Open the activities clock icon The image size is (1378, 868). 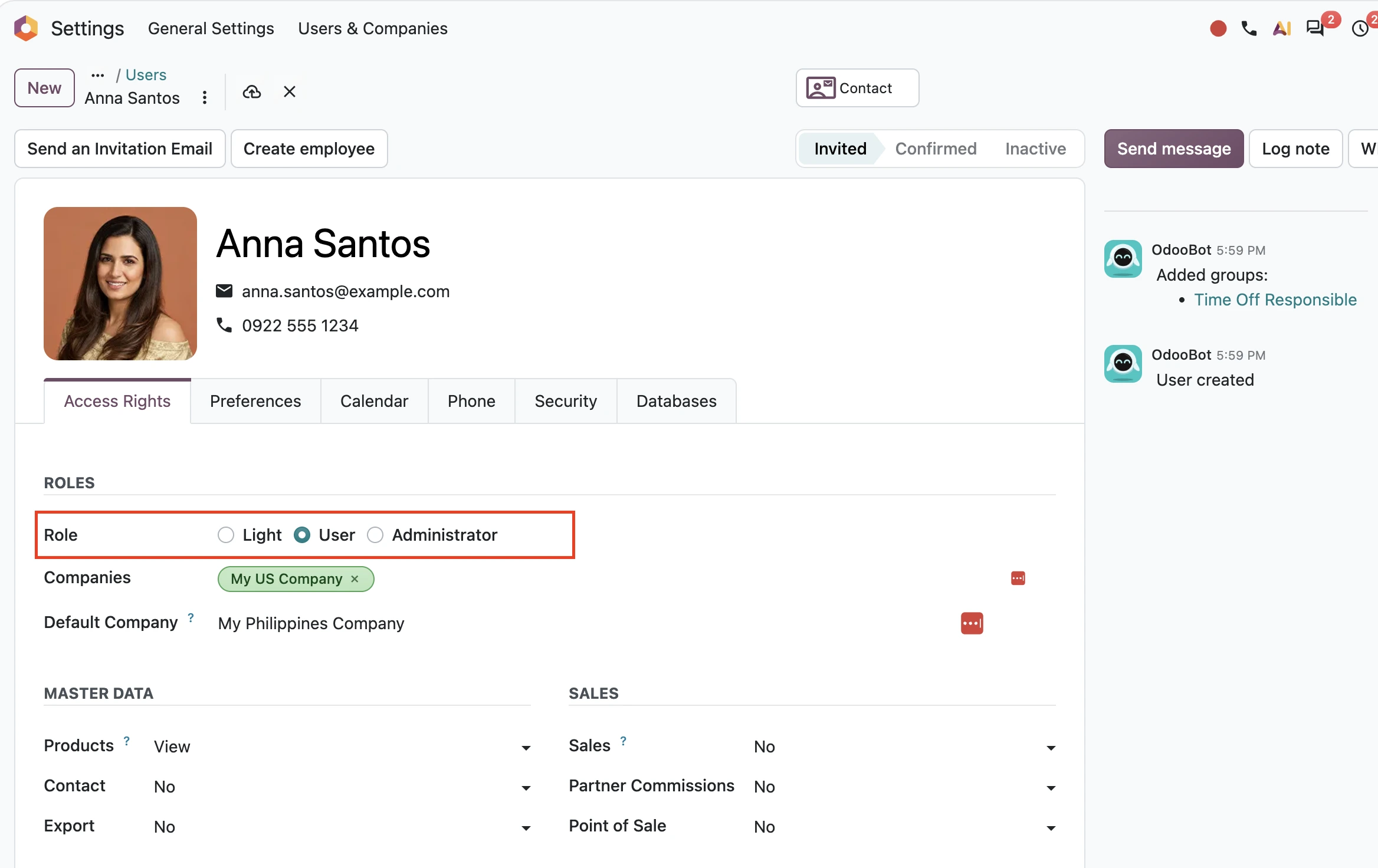[1360, 28]
